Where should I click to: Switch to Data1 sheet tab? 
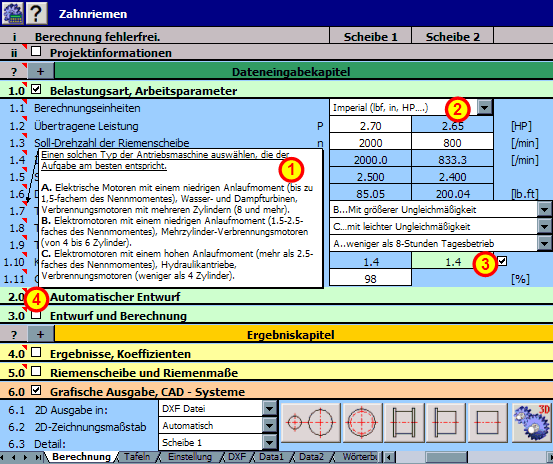(271, 457)
